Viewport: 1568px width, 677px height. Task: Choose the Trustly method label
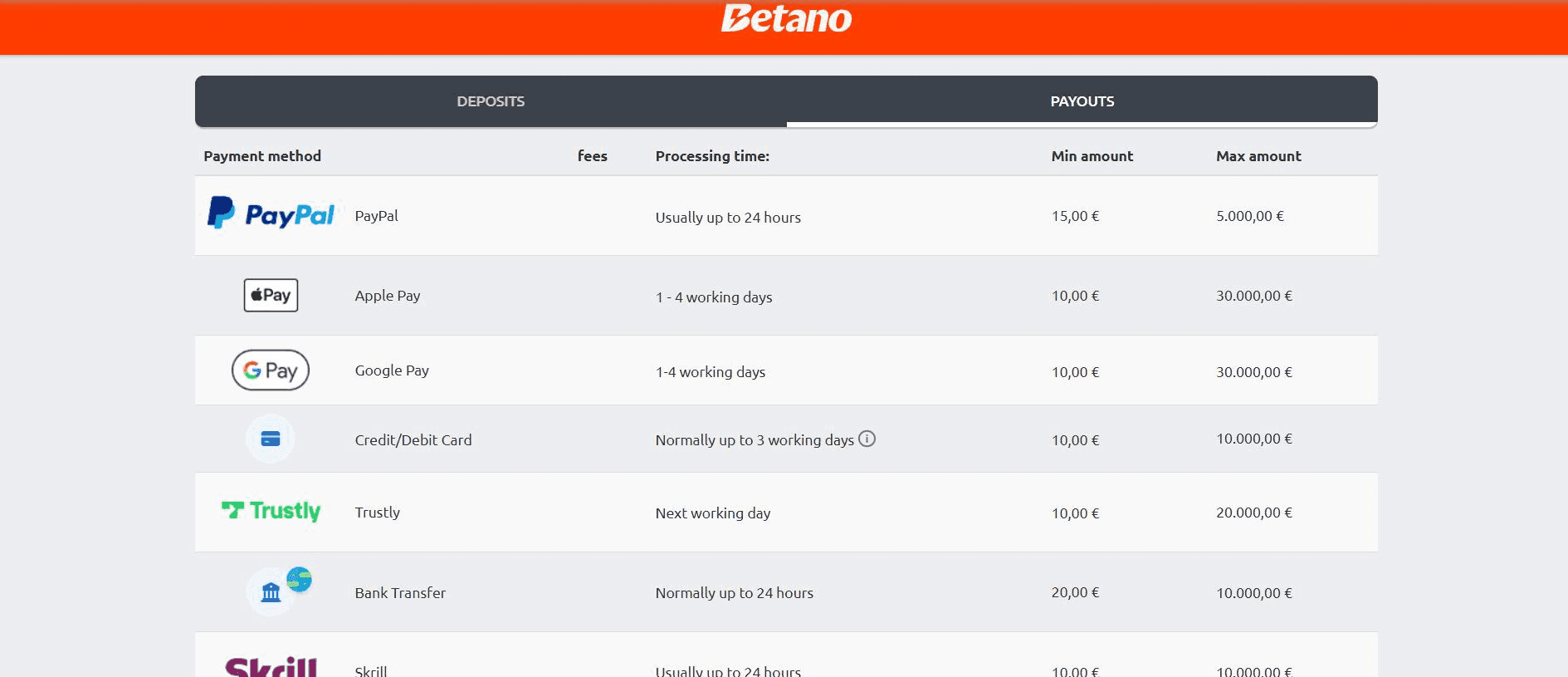(x=377, y=513)
